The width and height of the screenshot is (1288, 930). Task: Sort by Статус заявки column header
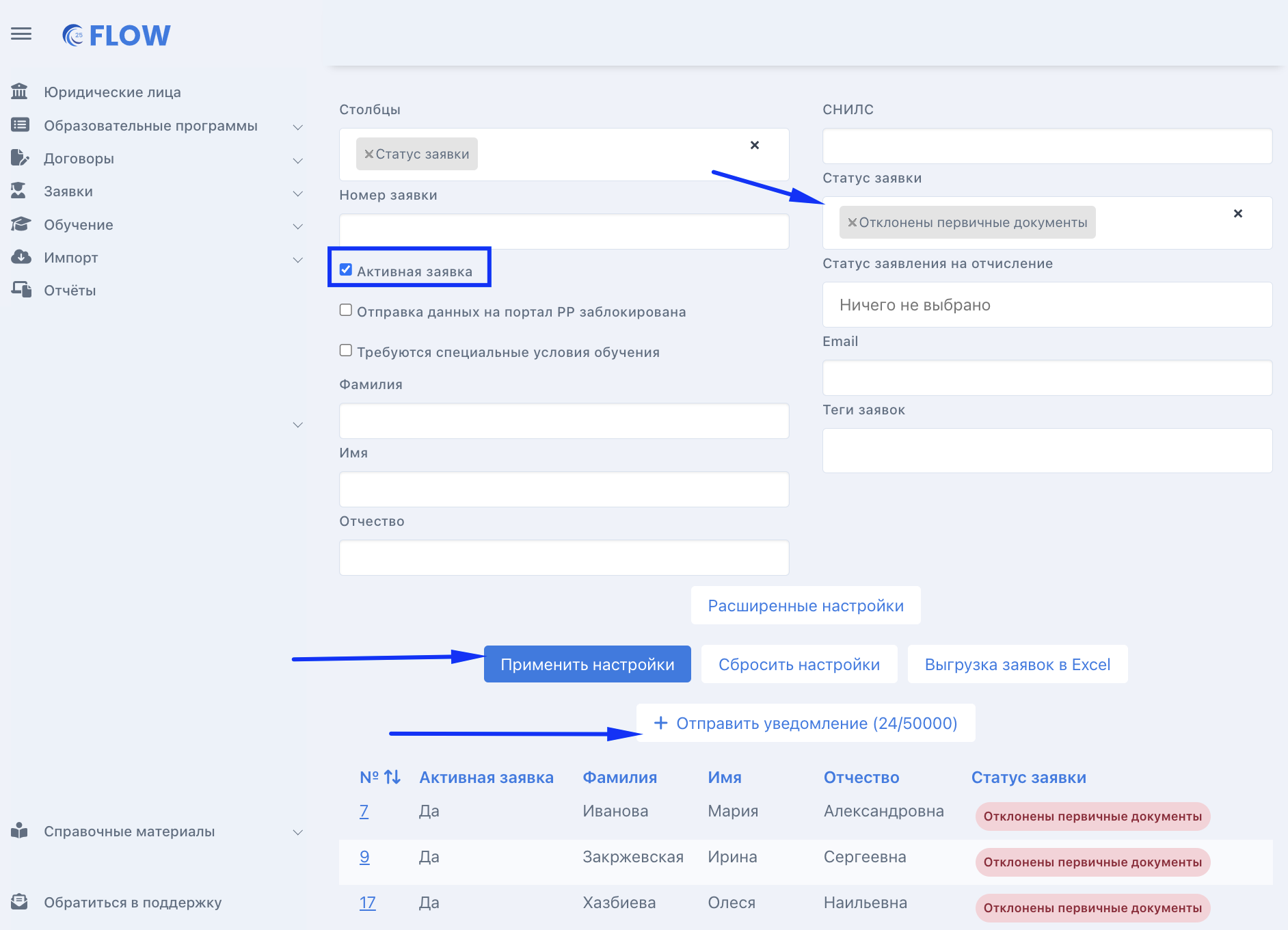[x=1029, y=778]
